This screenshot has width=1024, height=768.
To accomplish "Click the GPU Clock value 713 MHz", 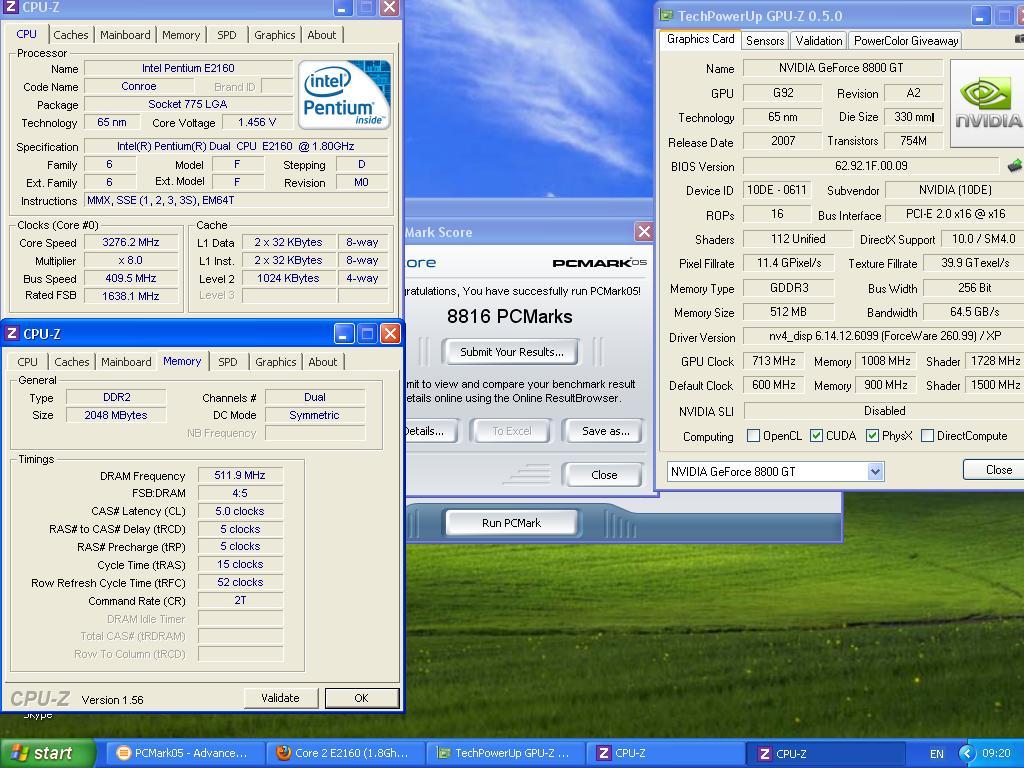I will click(x=774, y=360).
